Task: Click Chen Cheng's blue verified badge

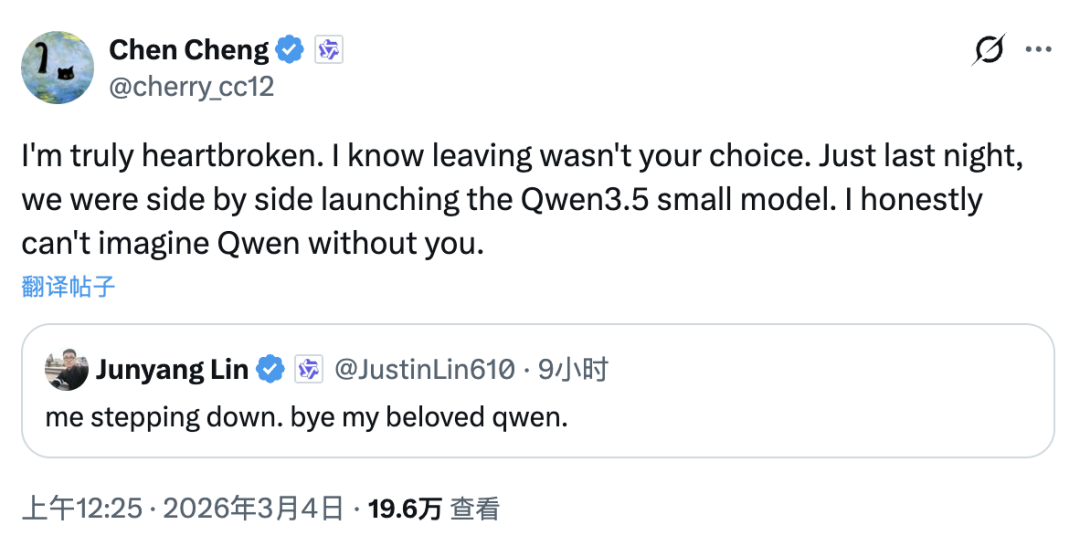Action: tap(291, 50)
